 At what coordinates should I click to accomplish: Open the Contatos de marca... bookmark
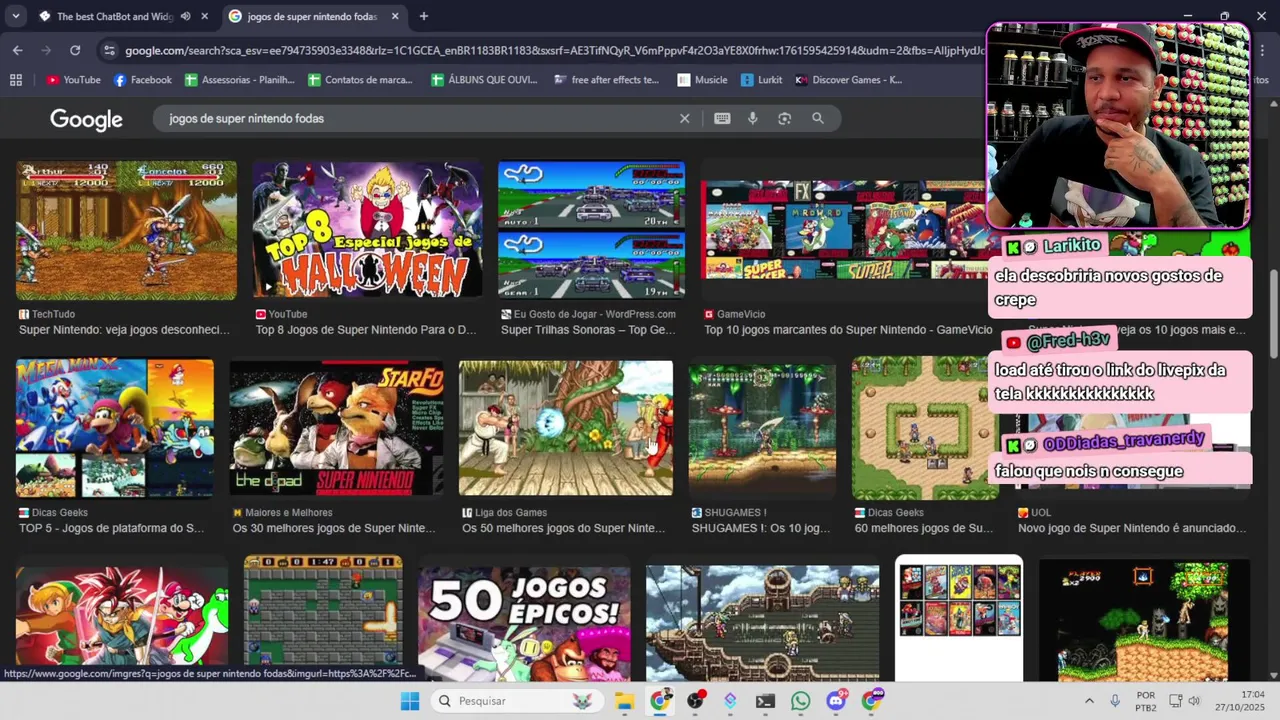coord(360,80)
